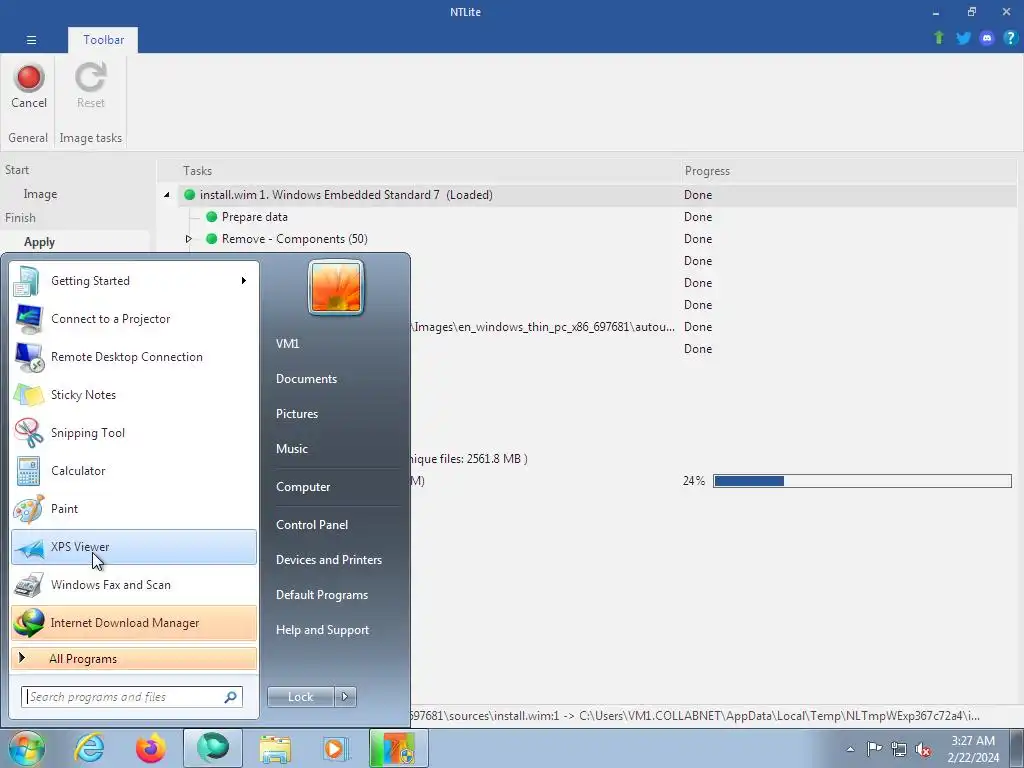This screenshot has width=1024, height=768.
Task: Open Default Programs
Action: pos(322,595)
